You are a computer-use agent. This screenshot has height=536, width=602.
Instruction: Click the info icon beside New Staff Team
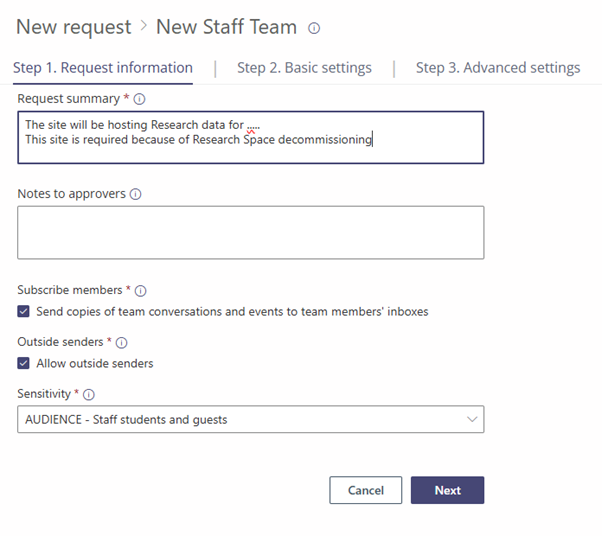point(314,28)
